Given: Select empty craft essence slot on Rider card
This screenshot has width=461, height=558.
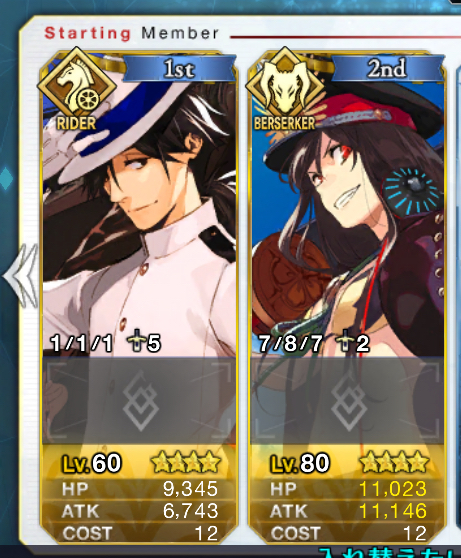Looking at the screenshot, I should pos(139,400).
